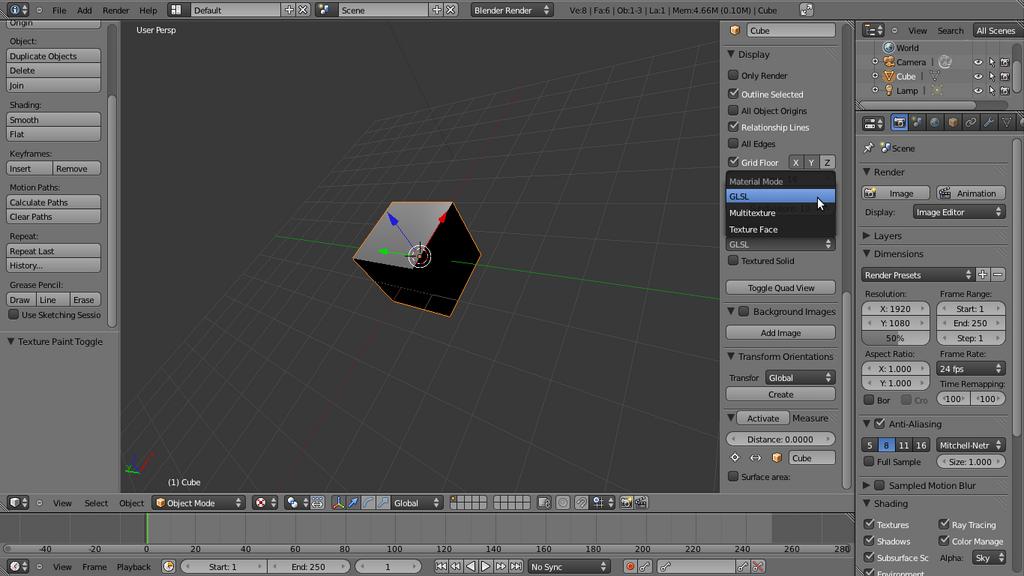Viewport: 1024px width, 576px height.
Task: Uncheck the Relationship Lines checkbox
Action: tap(733, 127)
